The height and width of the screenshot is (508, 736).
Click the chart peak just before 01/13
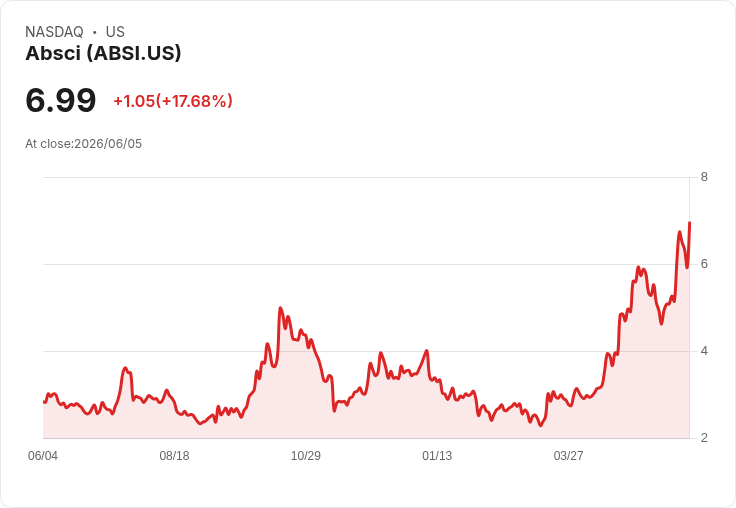pos(427,350)
